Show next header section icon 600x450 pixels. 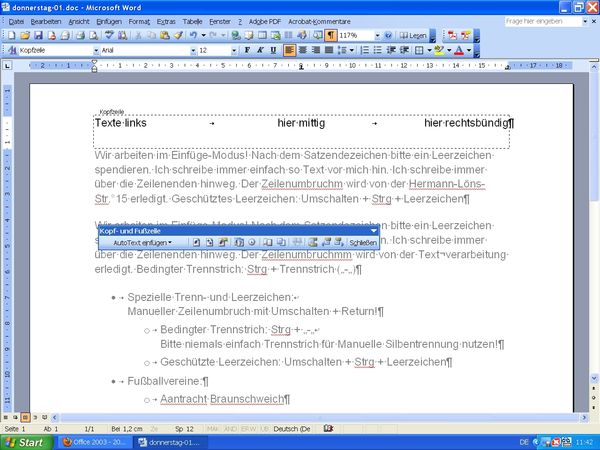tap(339, 242)
